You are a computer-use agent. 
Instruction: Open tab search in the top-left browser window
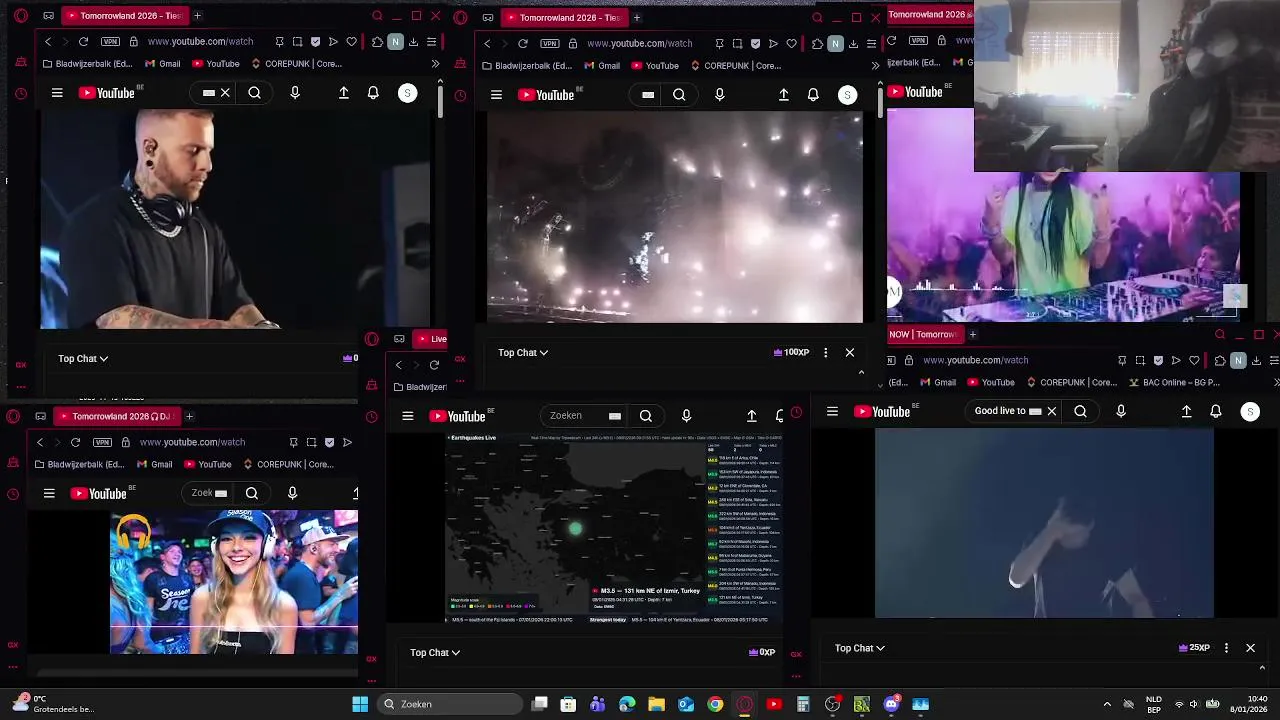tap(377, 16)
